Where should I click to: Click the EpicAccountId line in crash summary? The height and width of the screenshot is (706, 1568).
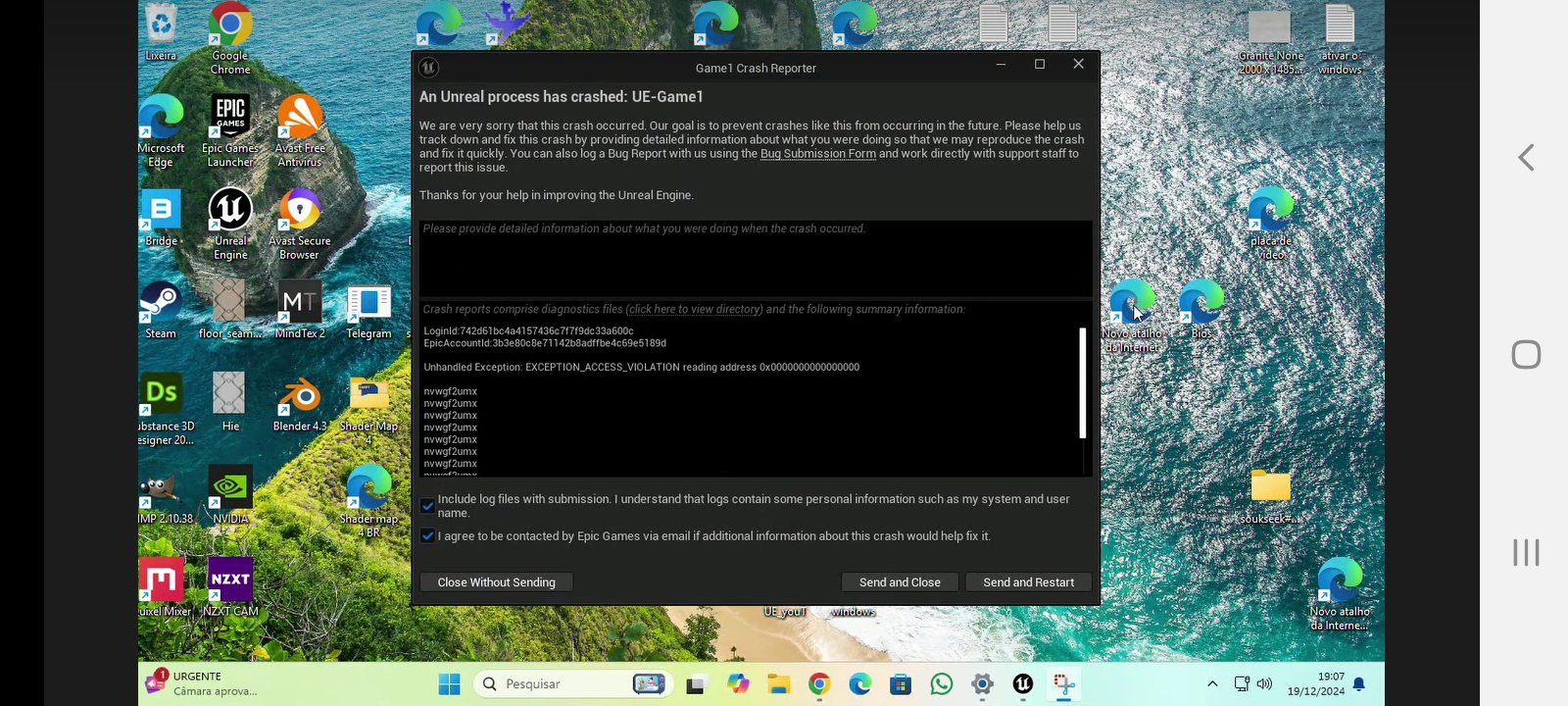point(545,343)
